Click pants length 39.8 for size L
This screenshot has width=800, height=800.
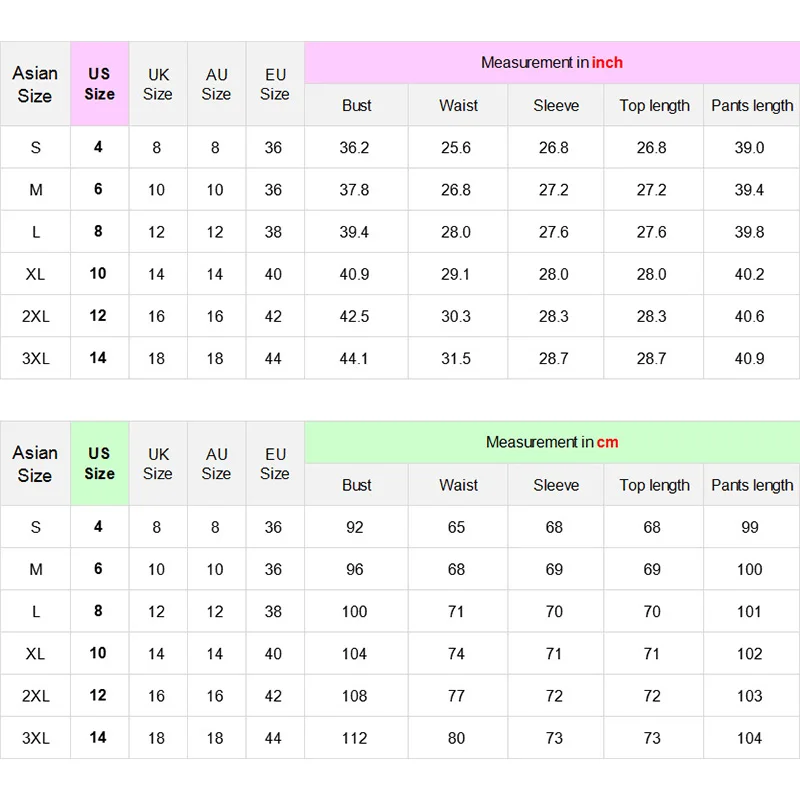coord(749,232)
